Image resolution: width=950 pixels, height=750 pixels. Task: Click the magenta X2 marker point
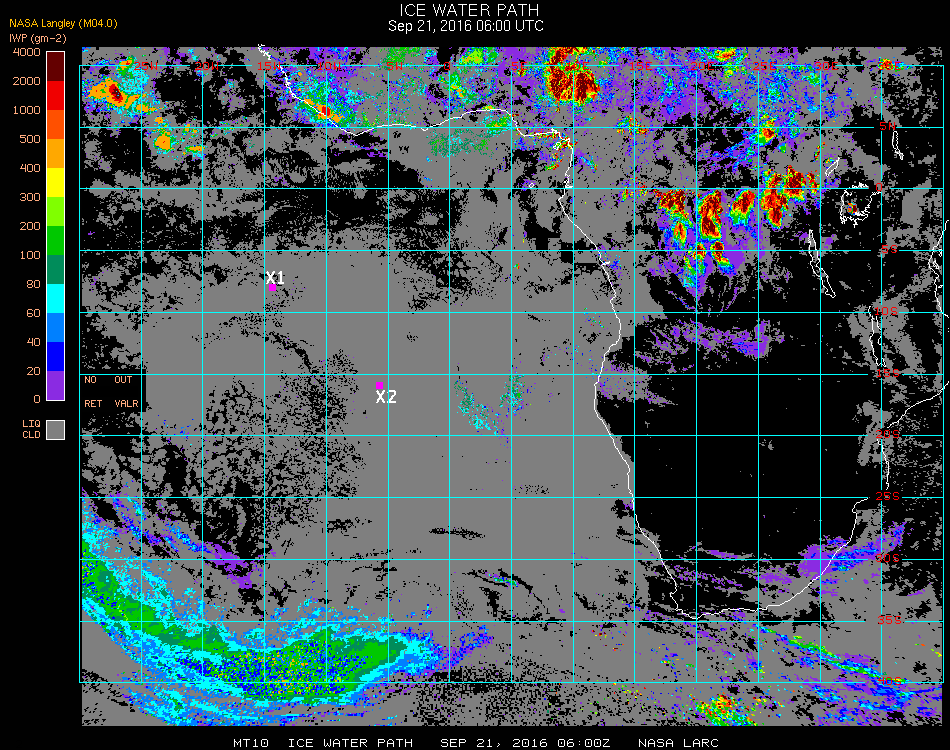tap(379, 385)
